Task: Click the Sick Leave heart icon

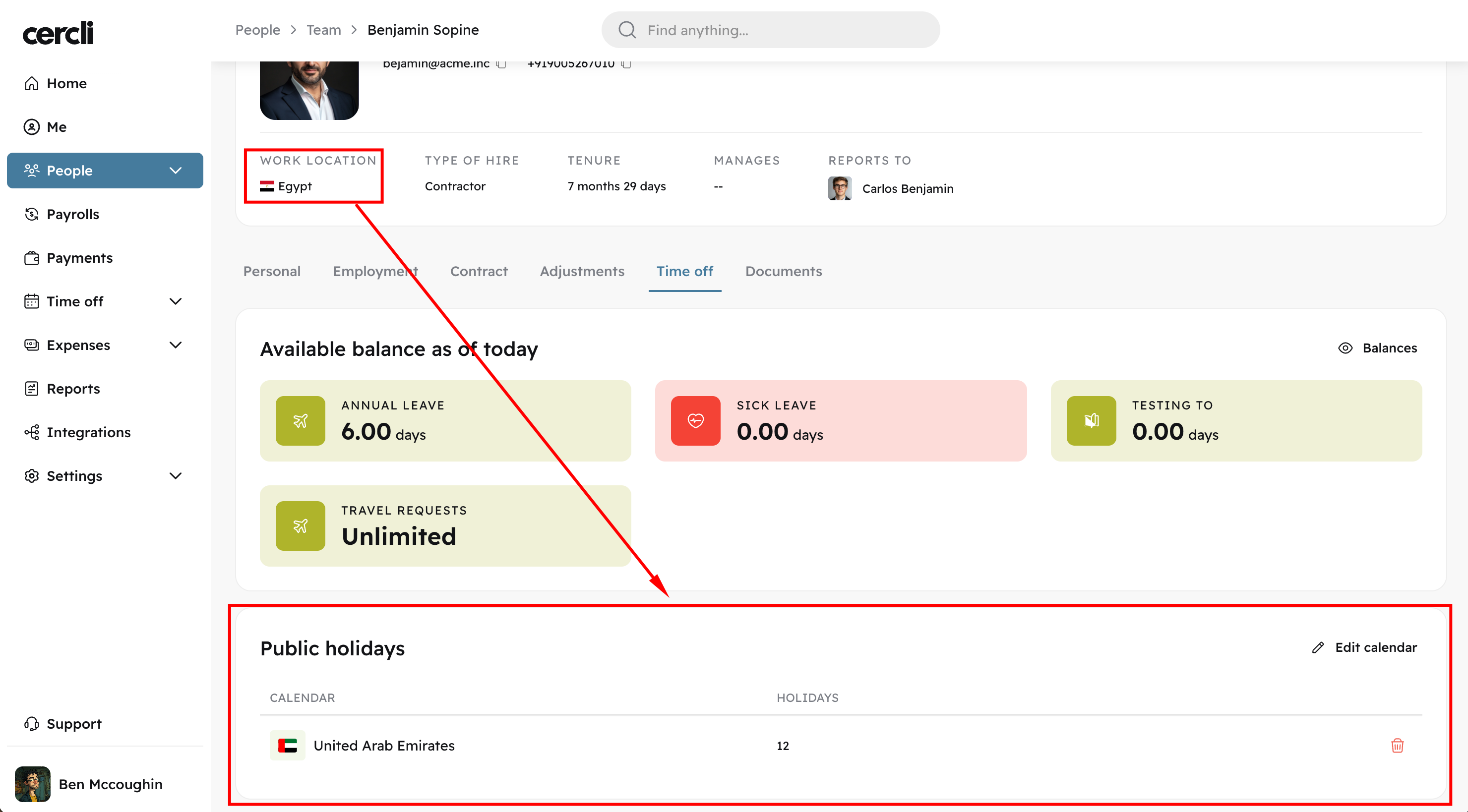Action: 696,421
